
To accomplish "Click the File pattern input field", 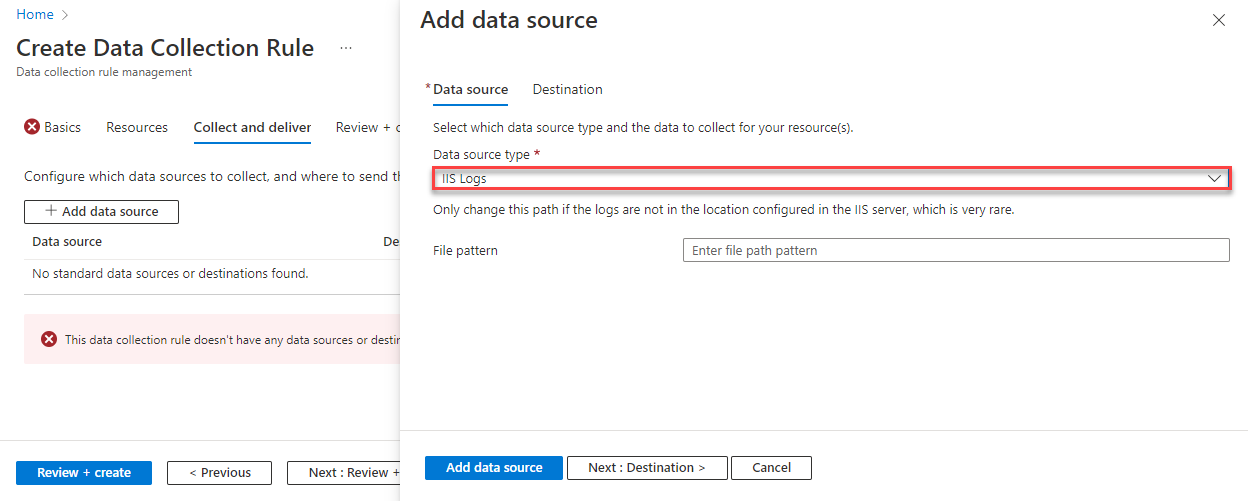I will coord(955,250).
